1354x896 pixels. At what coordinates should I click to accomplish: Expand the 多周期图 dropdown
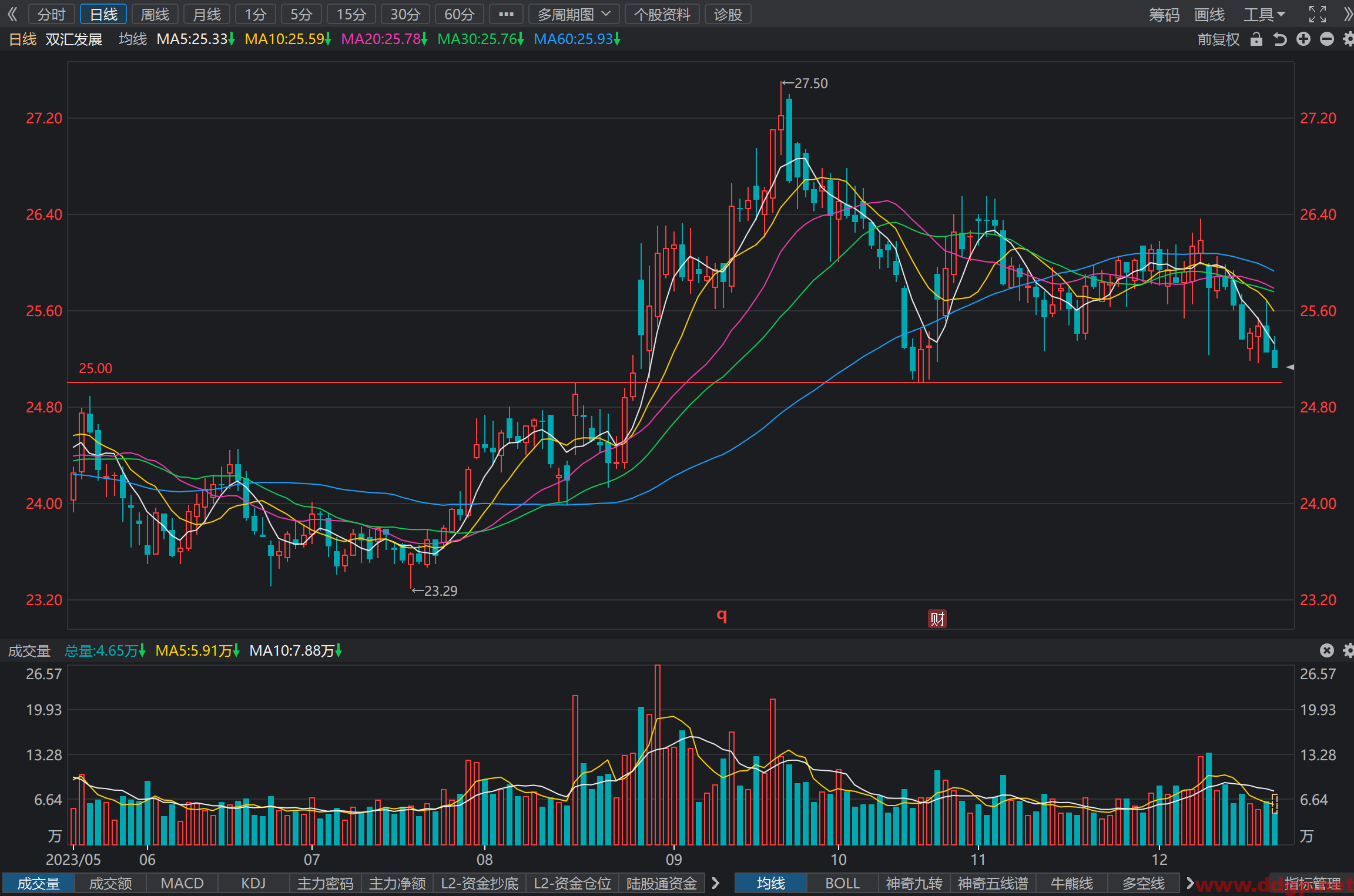[x=574, y=14]
